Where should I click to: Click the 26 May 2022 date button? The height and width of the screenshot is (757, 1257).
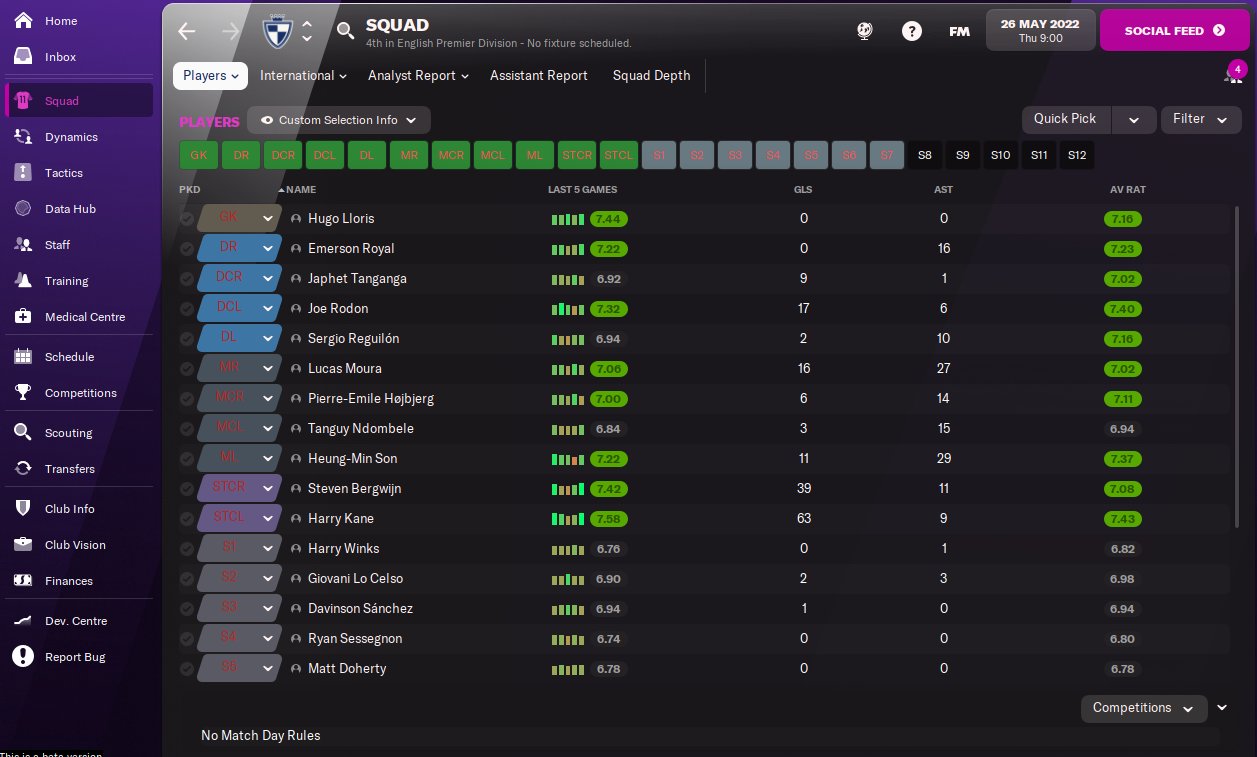(x=1039, y=30)
